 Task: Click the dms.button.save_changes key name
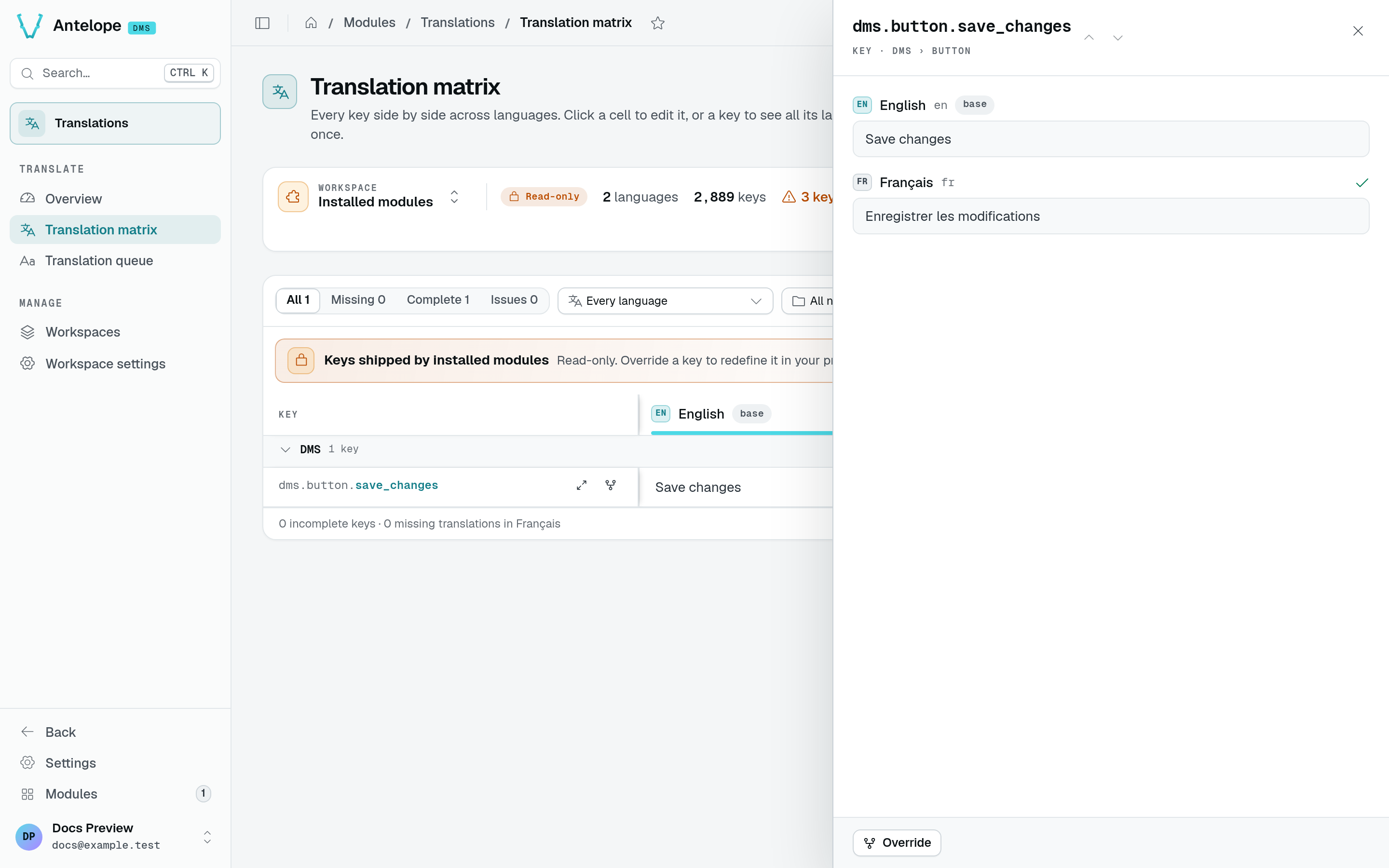pyautogui.click(x=358, y=485)
